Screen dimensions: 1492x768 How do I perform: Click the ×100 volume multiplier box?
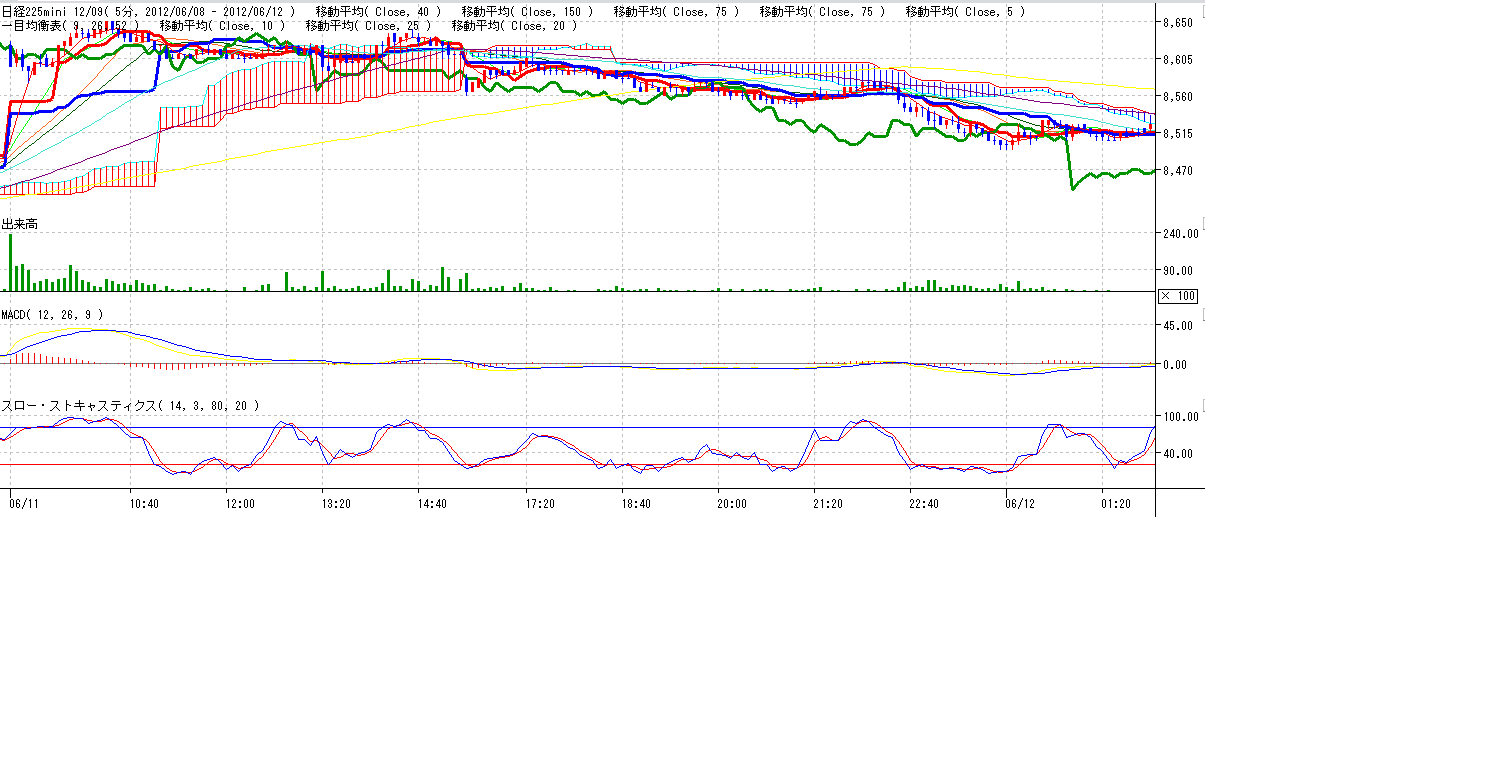coord(1178,296)
